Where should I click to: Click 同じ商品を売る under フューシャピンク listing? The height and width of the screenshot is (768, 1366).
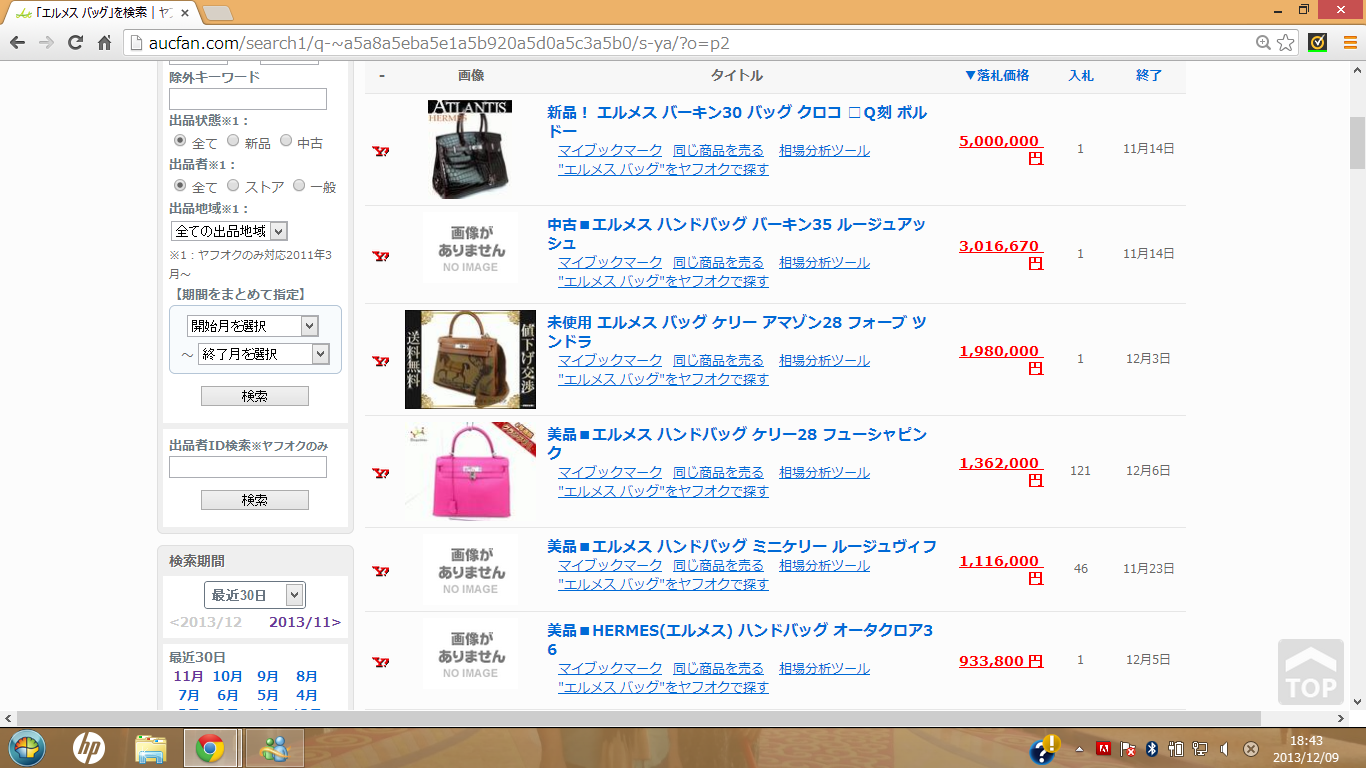[718, 472]
